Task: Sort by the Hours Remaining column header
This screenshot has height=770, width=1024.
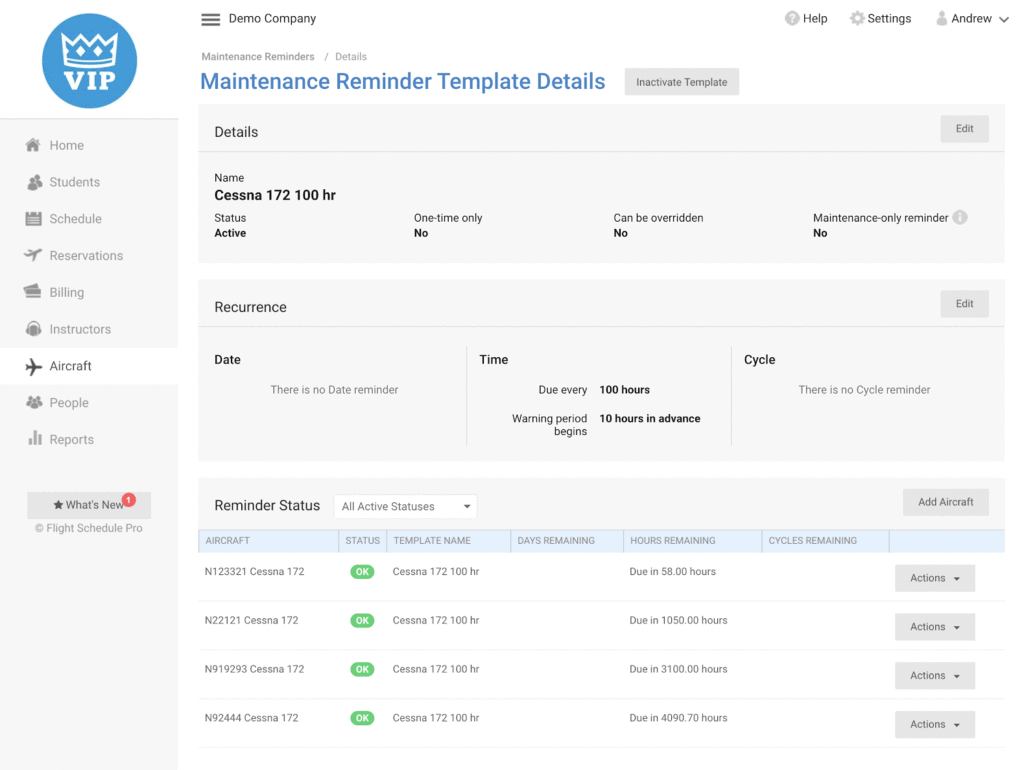Action: pyautogui.click(x=672, y=541)
